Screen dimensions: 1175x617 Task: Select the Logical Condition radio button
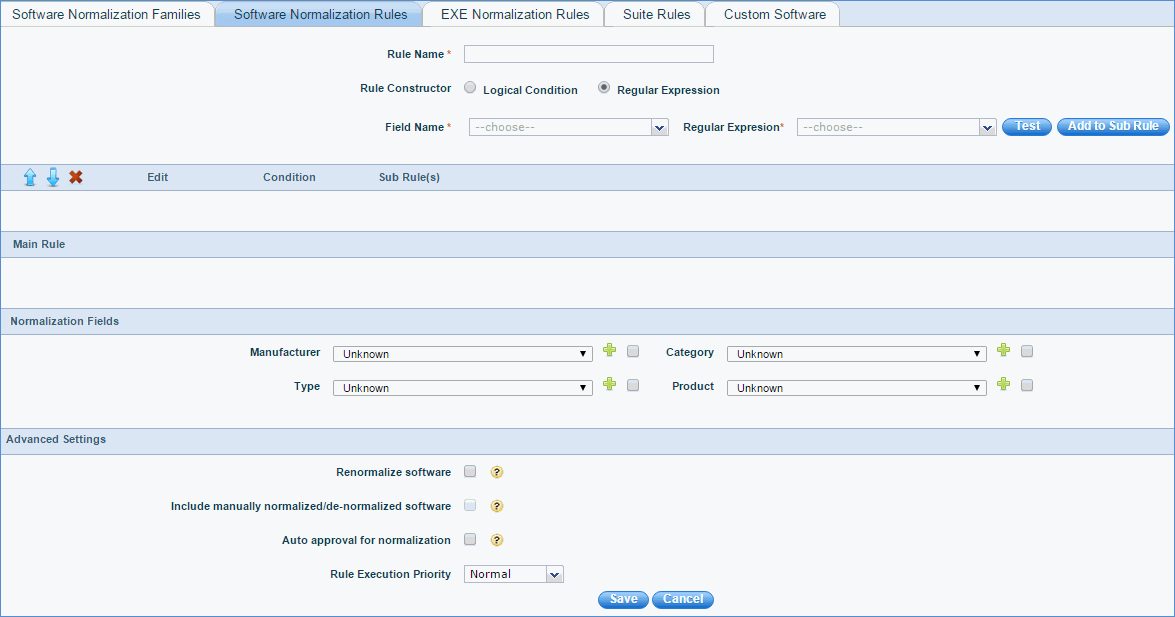tap(470, 88)
